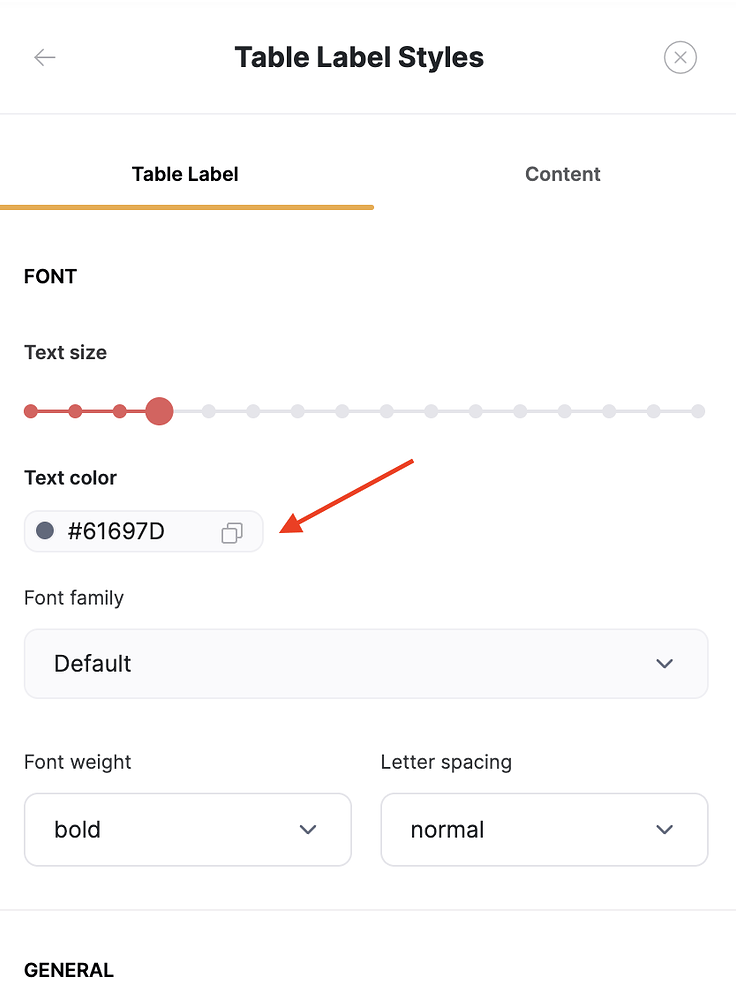736x1000 pixels.
Task: Pick the gray stop right after slider handle
Action: (x=209, y=411)
